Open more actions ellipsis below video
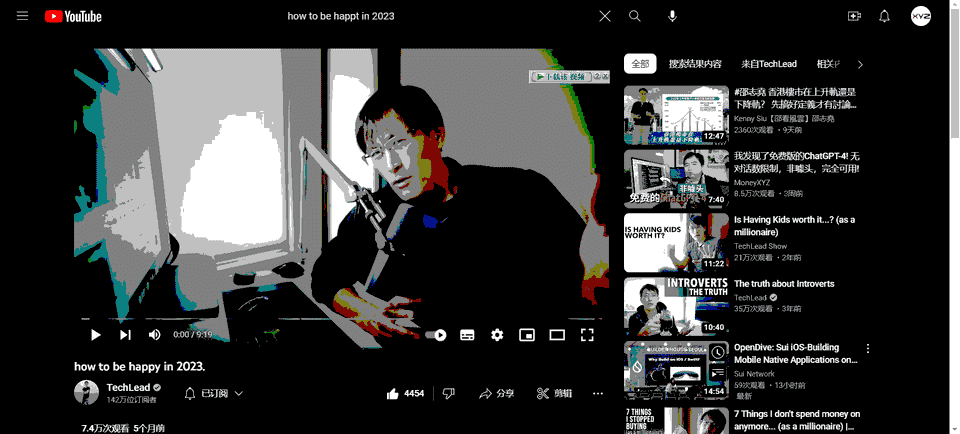The image size is (960, 434). tap(598, 394)
